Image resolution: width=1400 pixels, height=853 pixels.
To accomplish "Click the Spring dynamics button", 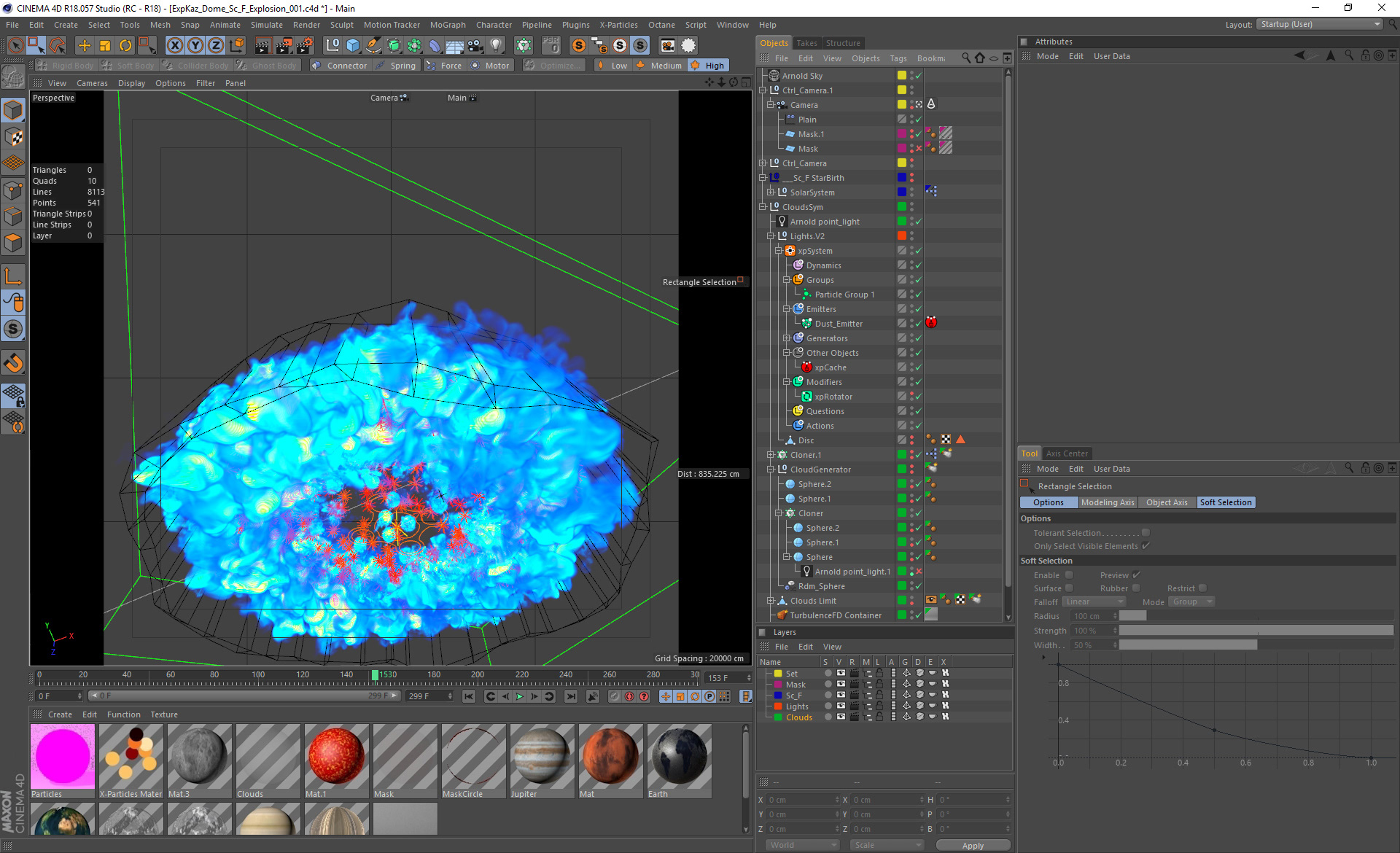I will click(x=395, y=66).
